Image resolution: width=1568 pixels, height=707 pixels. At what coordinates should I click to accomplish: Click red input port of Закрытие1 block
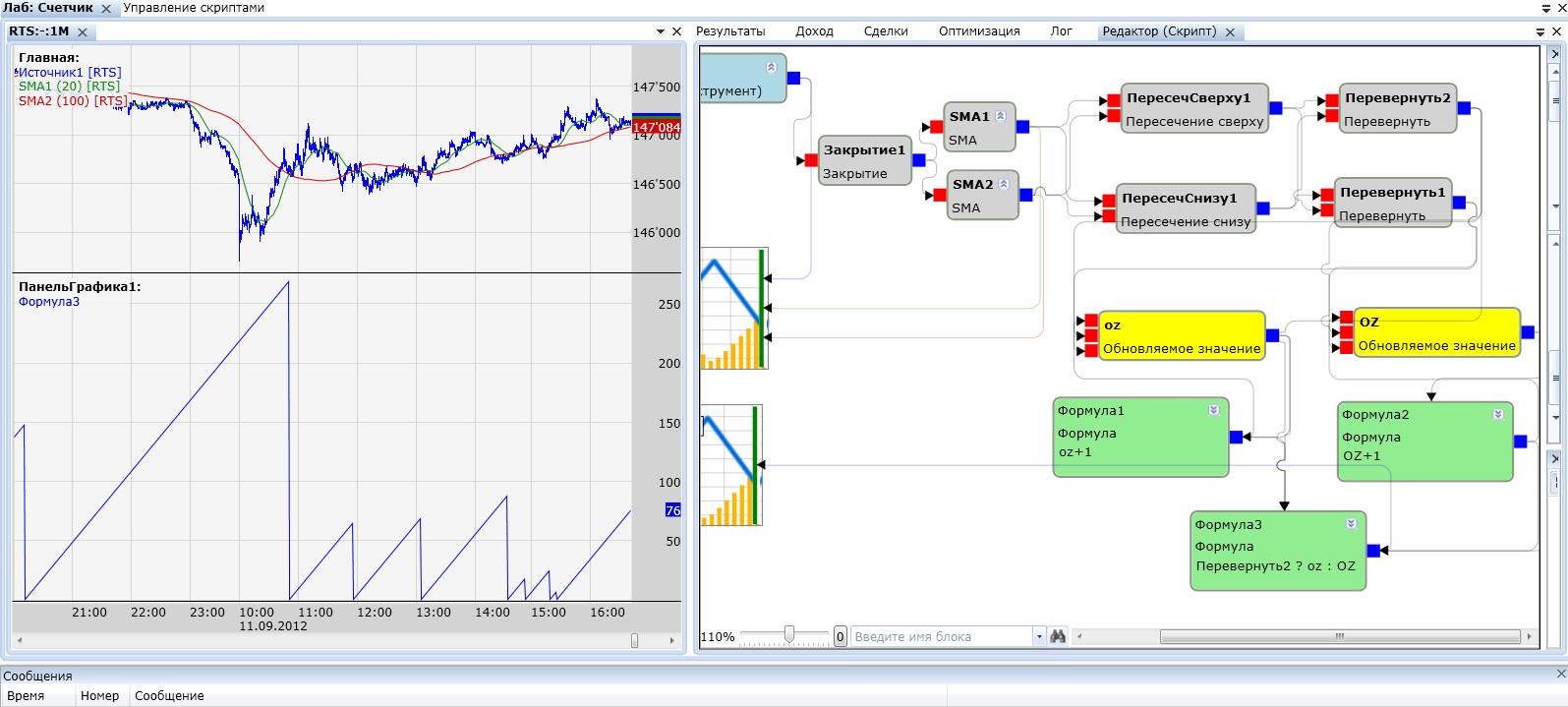coord(811,160)
